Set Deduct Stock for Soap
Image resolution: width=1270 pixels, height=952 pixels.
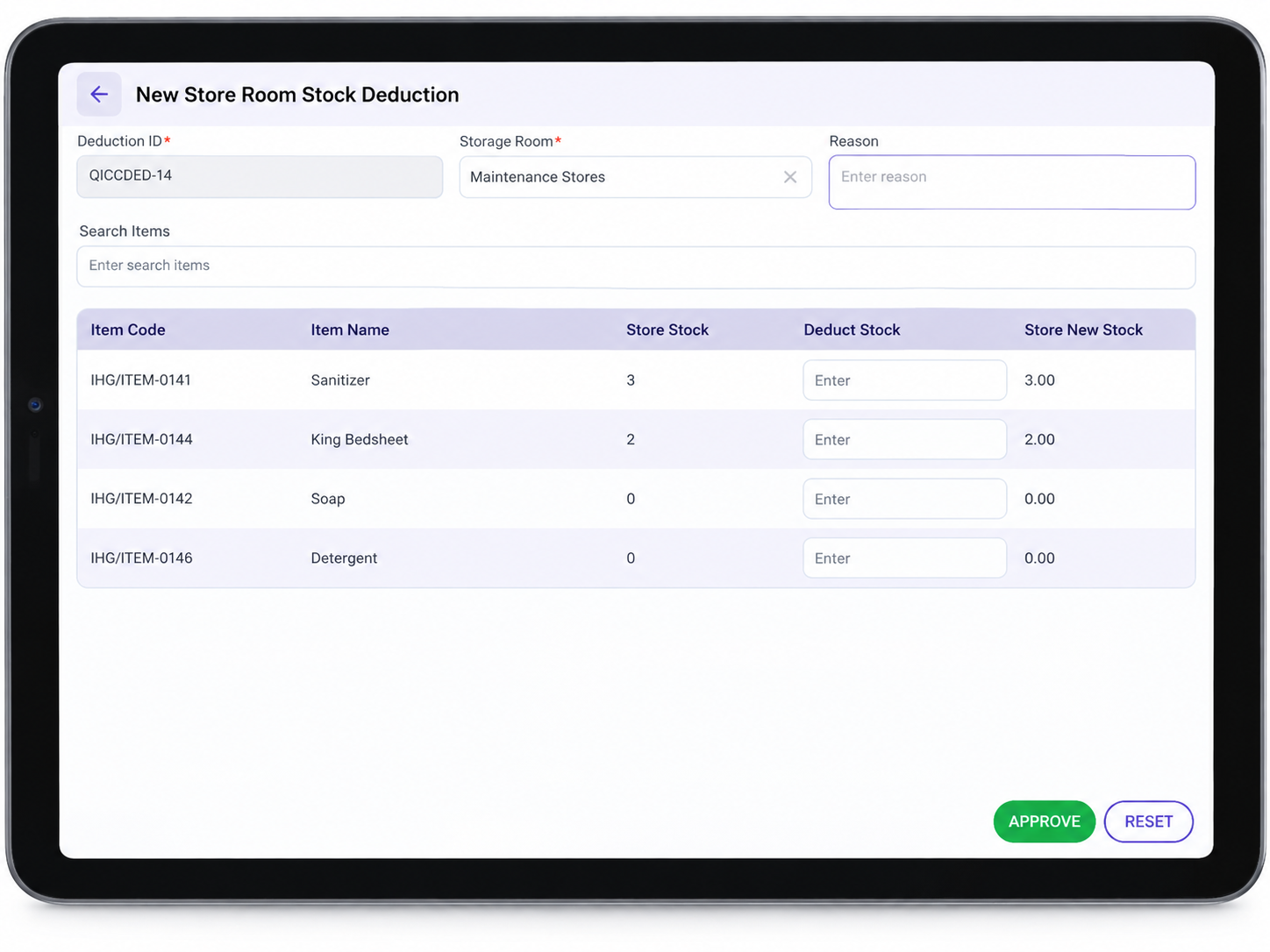tap(904, 499)
